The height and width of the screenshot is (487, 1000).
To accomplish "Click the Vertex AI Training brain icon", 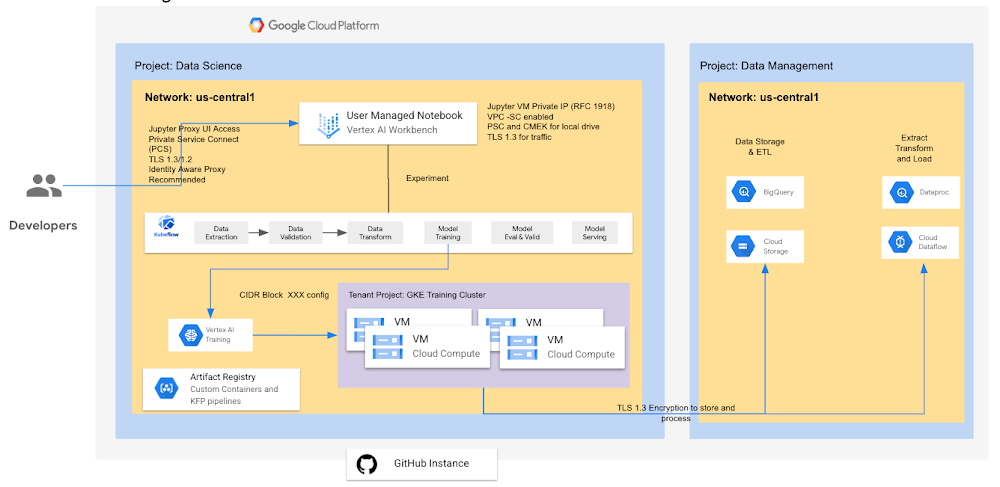I will click(x=190, y=335).
